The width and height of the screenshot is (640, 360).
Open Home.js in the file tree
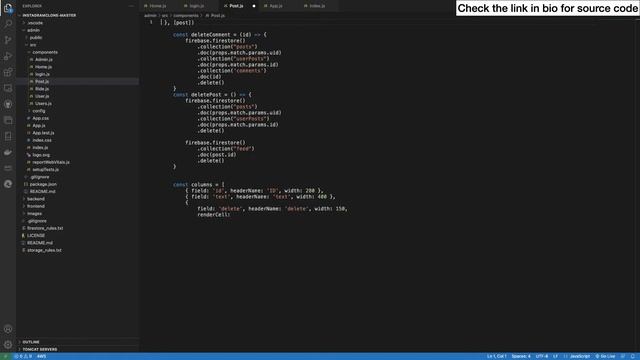point(43,67)
